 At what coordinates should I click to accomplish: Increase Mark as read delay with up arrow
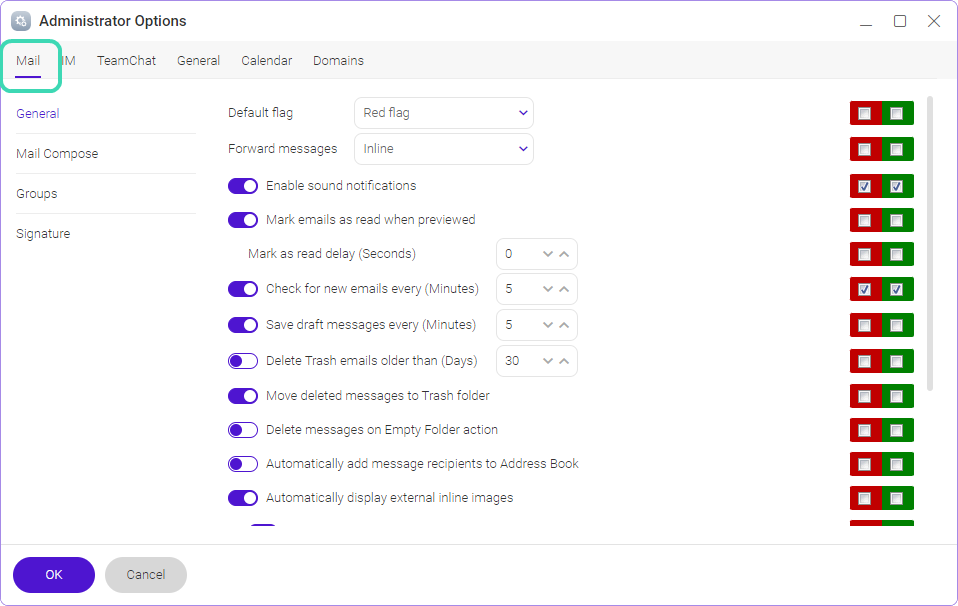(564, 254)
